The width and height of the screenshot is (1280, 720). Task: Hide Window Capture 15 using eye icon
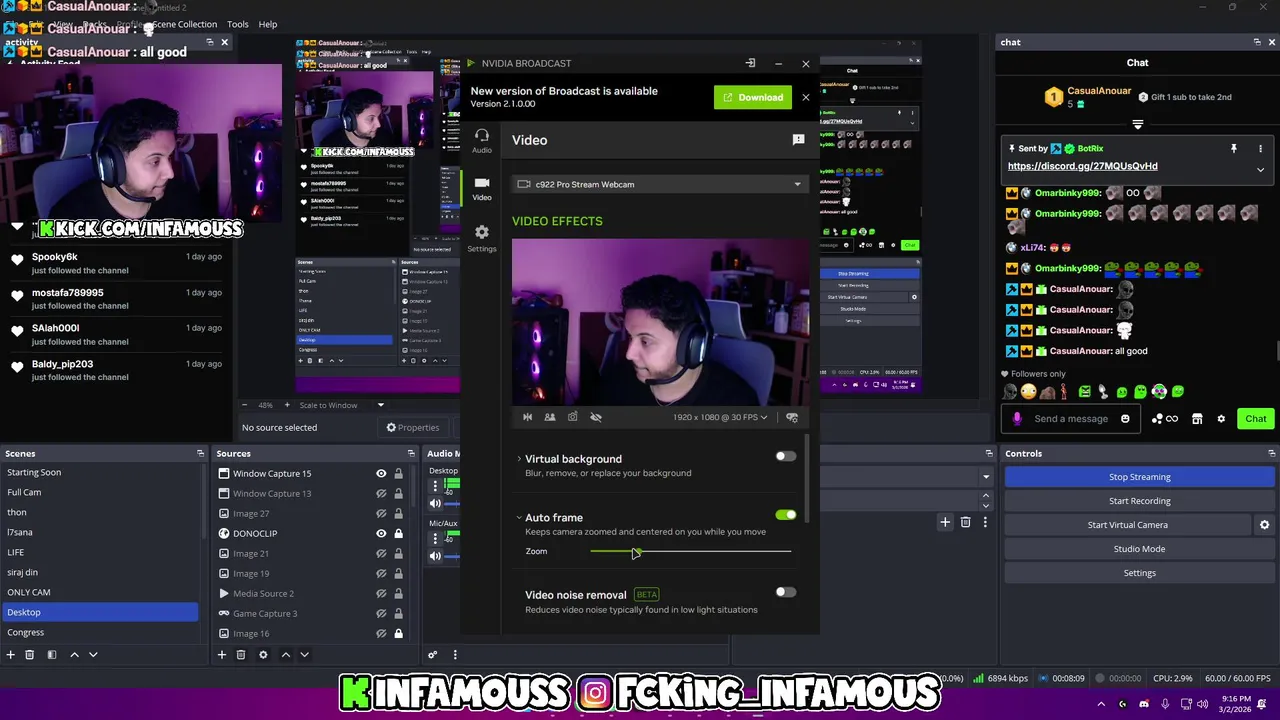381,474
